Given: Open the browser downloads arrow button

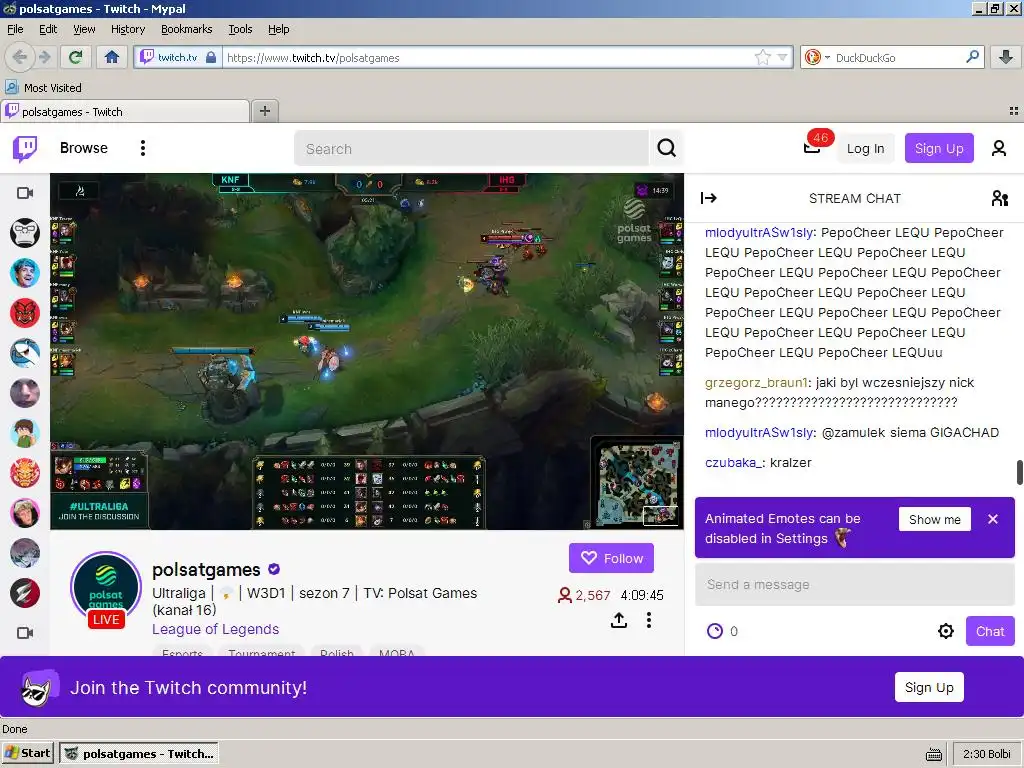Looking at the screenshot, I should 1006,57.
